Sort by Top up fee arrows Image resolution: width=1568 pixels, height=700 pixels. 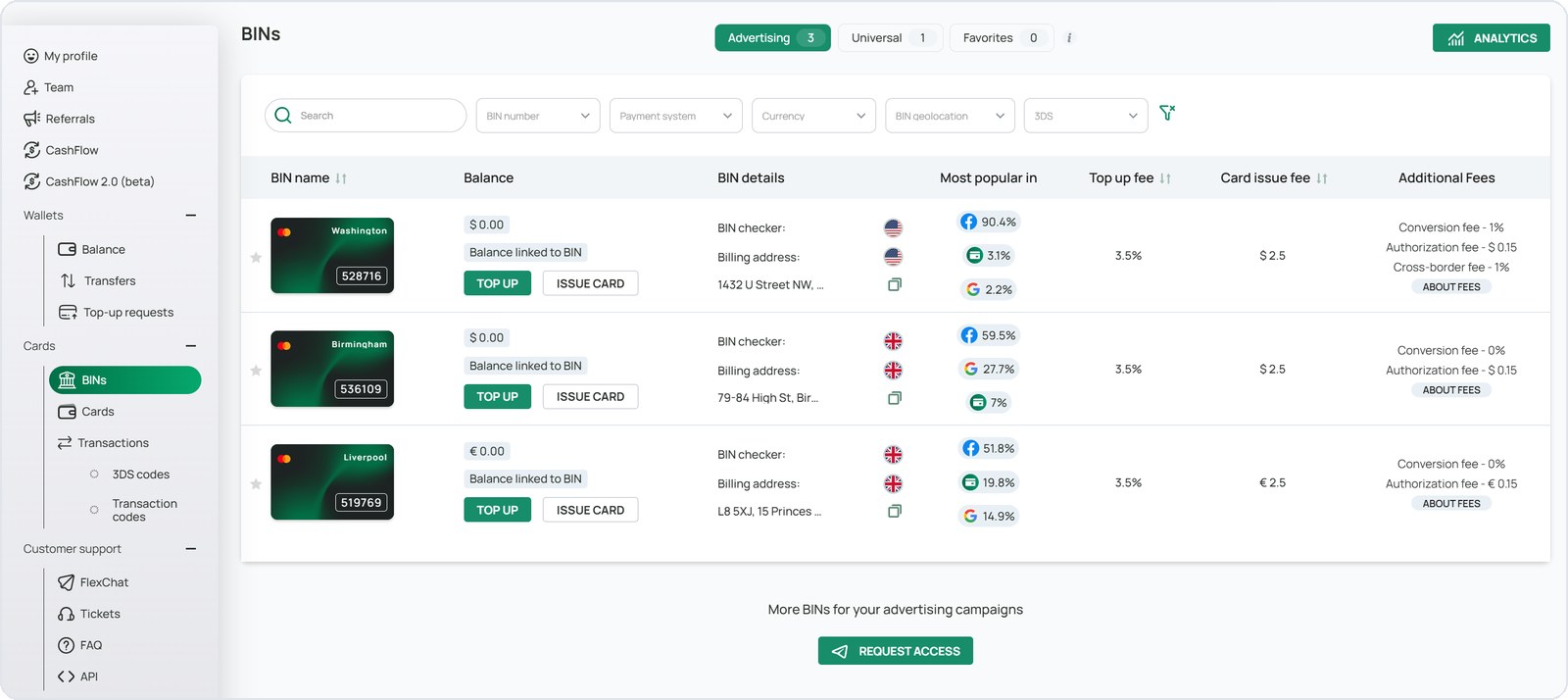point(1165,178)
